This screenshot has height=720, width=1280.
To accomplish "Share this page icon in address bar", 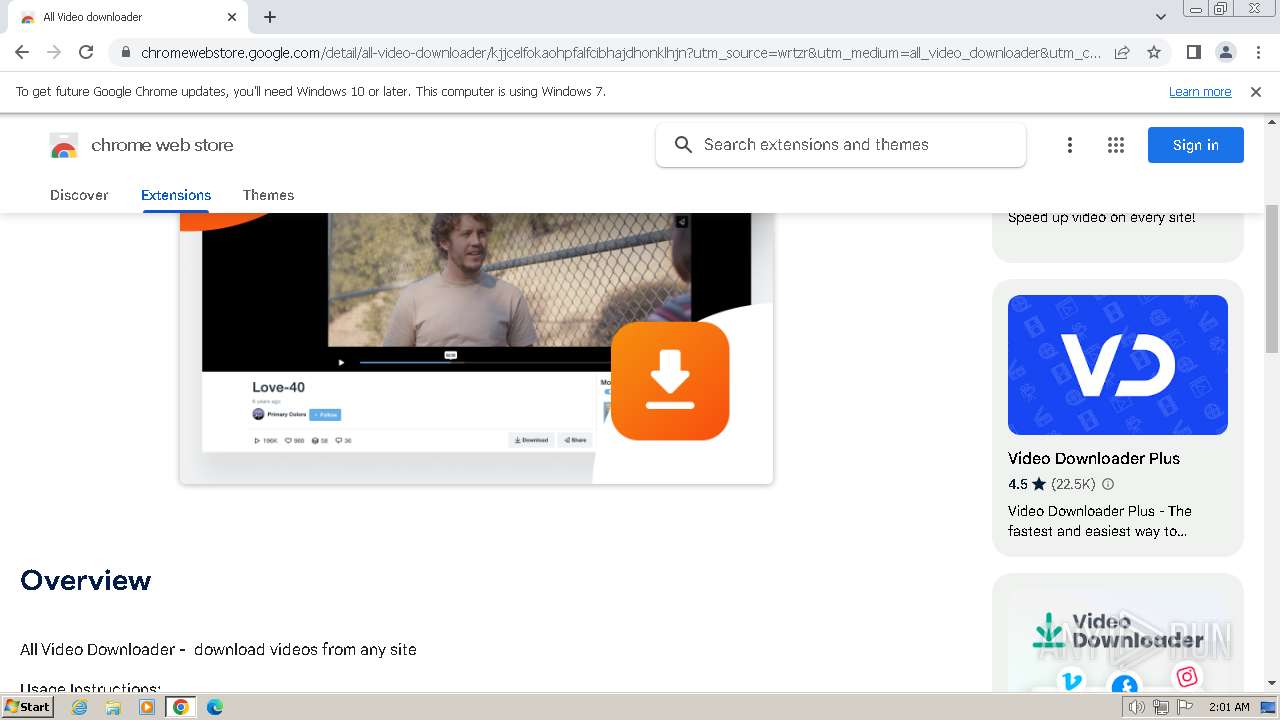I will [1122, 53].
